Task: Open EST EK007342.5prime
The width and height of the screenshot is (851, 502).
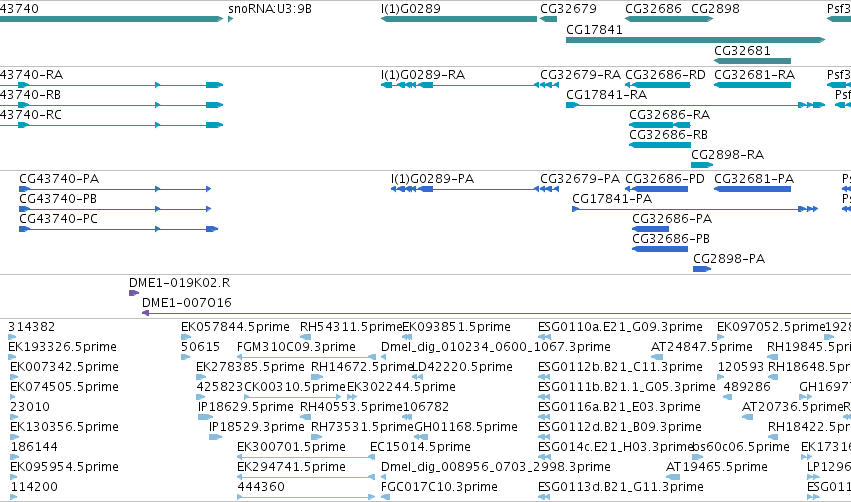Action: 12,377
